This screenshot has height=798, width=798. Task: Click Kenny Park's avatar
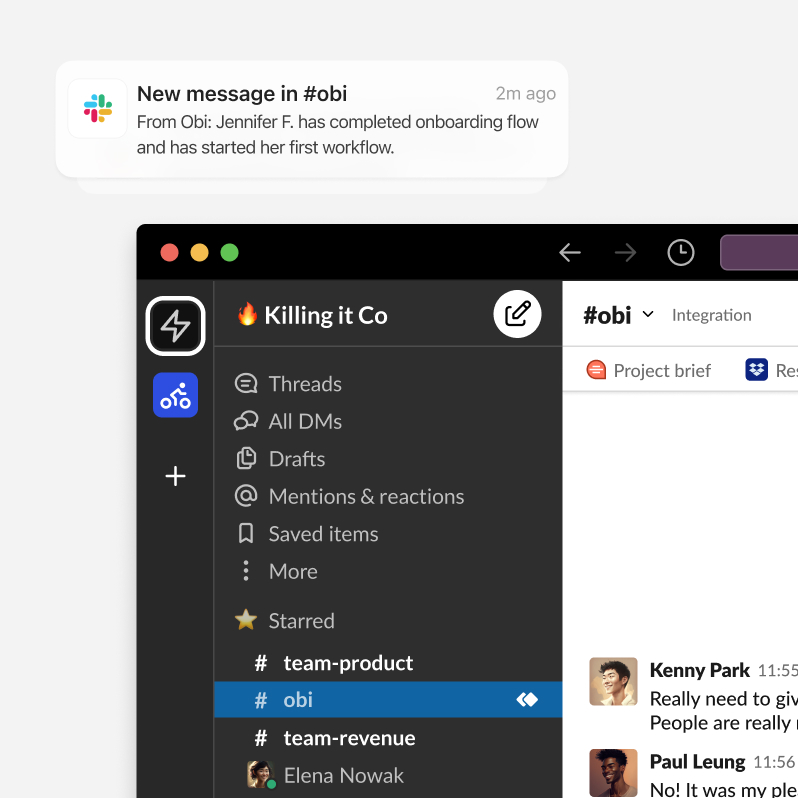pos(613,681)
